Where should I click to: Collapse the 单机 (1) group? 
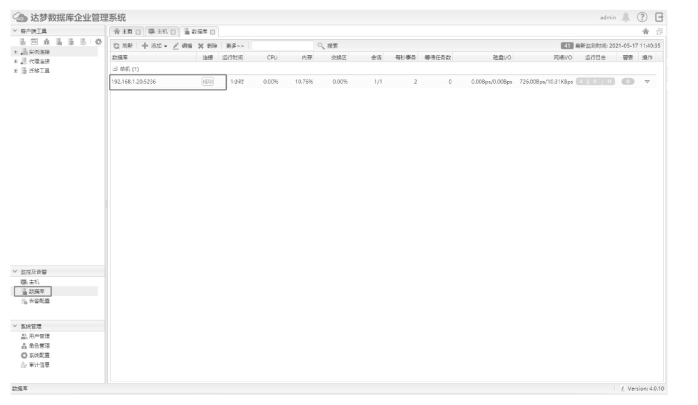click(115, 69)
